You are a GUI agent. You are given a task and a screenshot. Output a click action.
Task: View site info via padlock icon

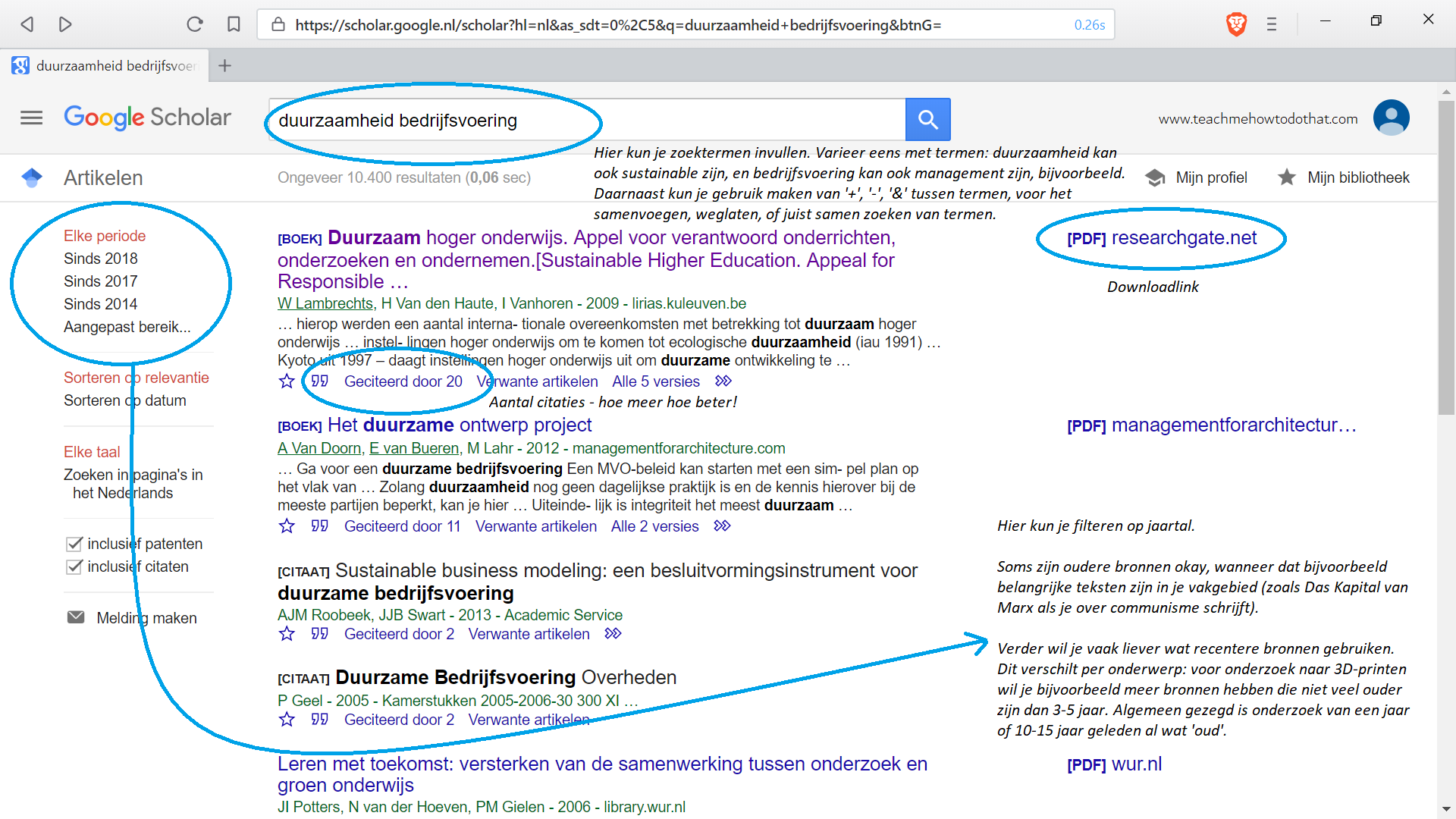tap(278, 24)
